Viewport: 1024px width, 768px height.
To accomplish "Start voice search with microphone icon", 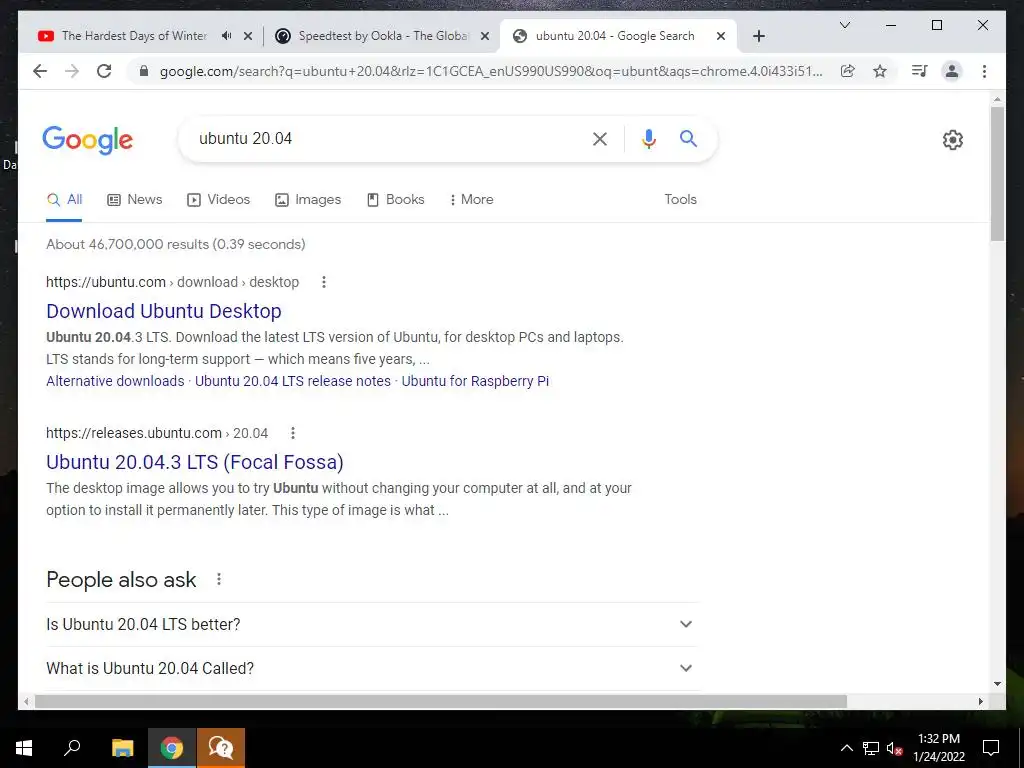I will (648, 138).
